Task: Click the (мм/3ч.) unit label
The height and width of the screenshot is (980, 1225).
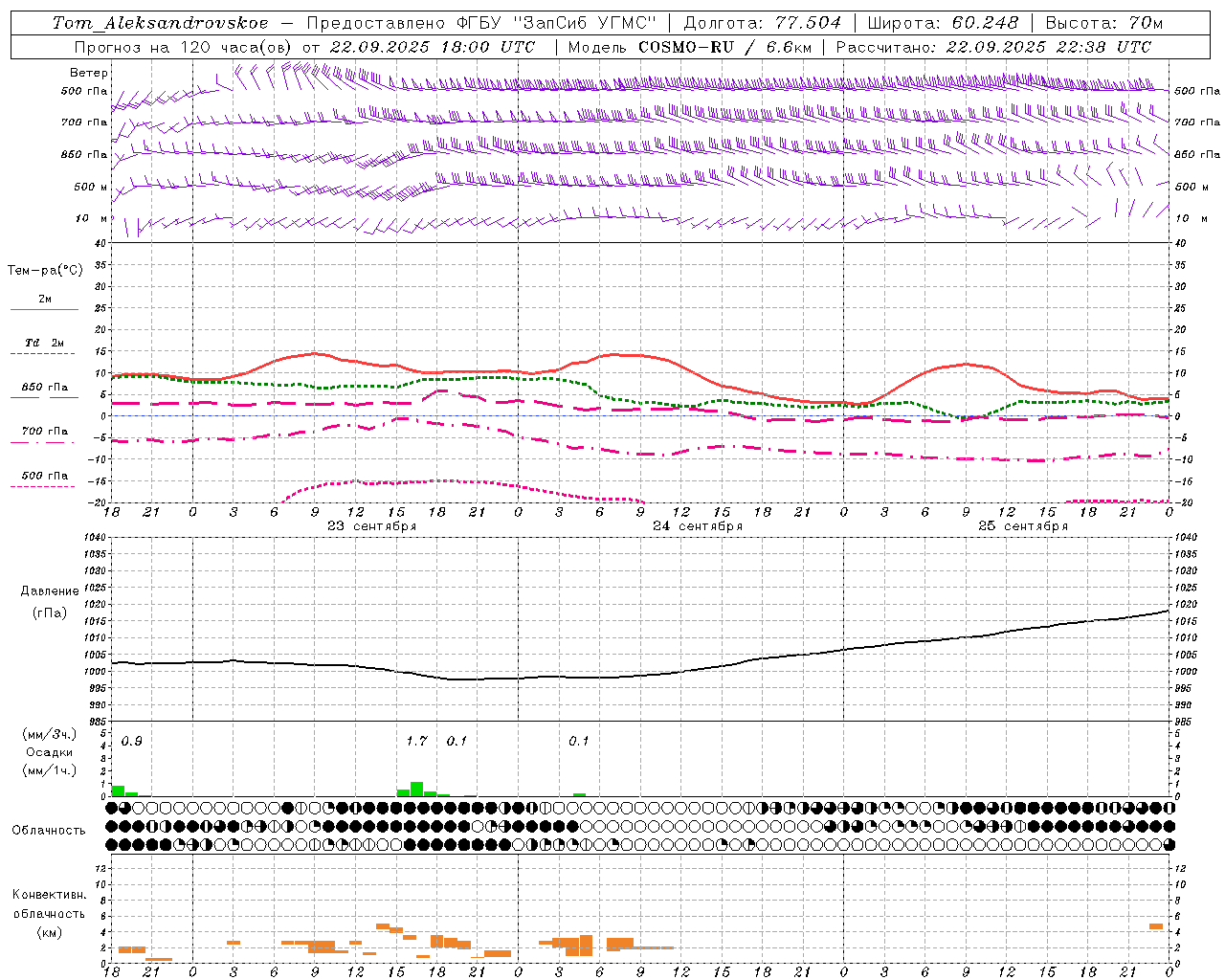Action: 50,735
